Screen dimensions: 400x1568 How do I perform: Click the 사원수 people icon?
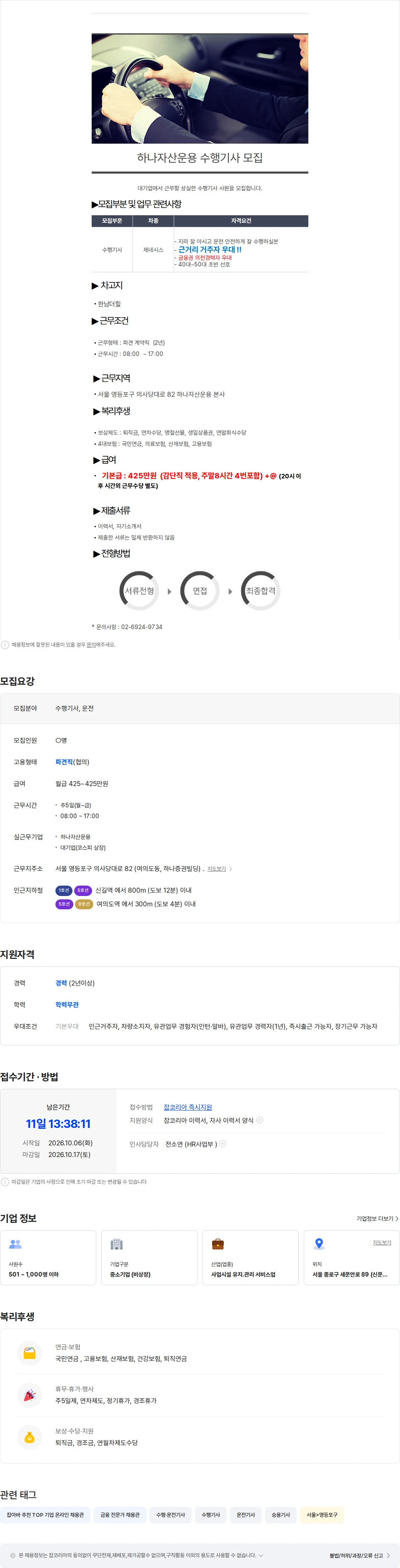pyautogui.click(x=15, y=1244)
